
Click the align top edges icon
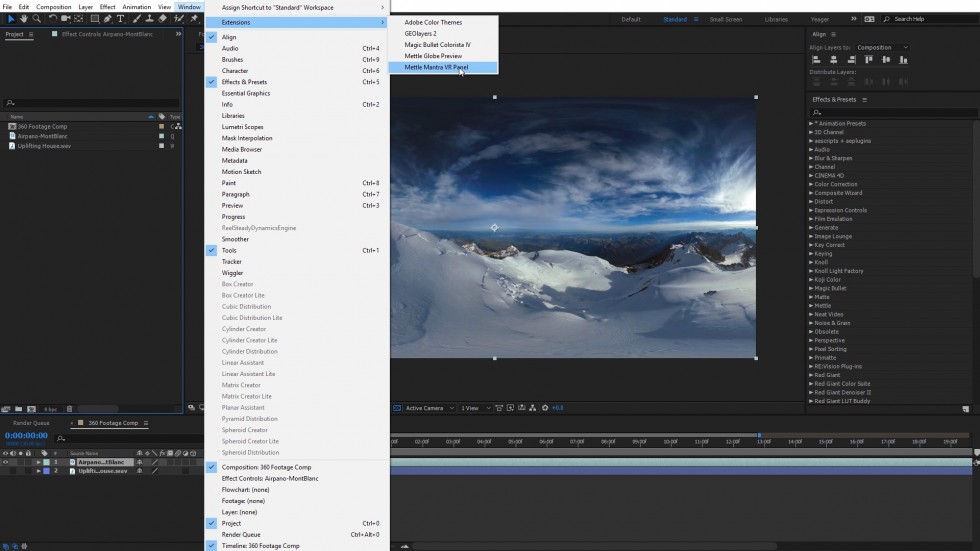pos(869,60)
